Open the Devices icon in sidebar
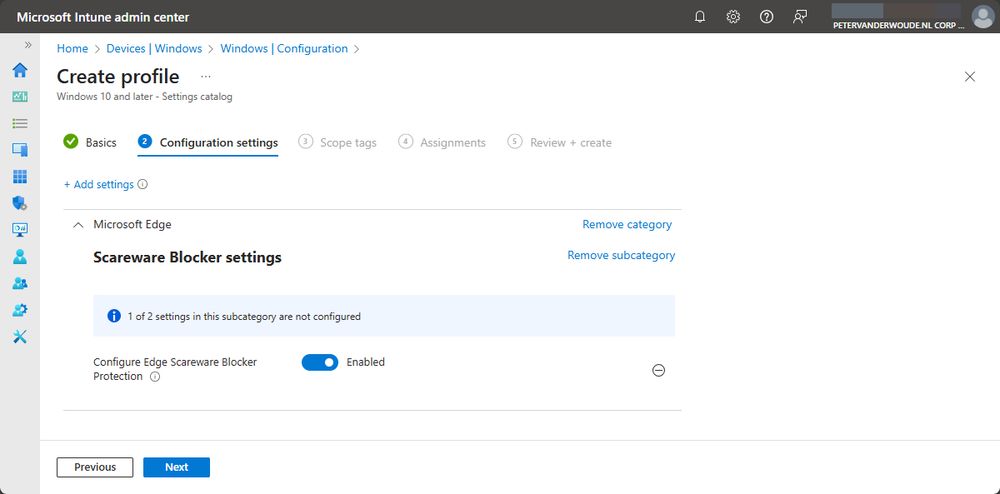The height and width of the screenshot is (494, 1000). [x=20, y=150]
